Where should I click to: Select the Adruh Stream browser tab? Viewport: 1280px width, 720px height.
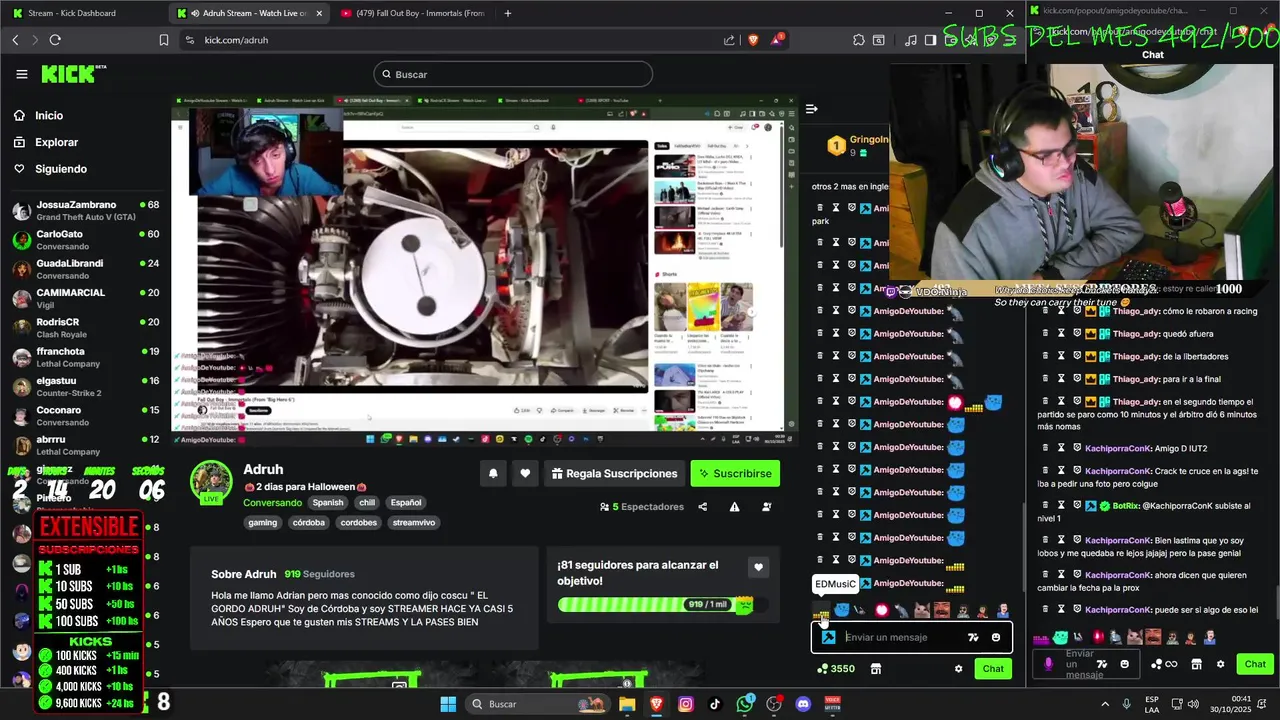[250, 13]
